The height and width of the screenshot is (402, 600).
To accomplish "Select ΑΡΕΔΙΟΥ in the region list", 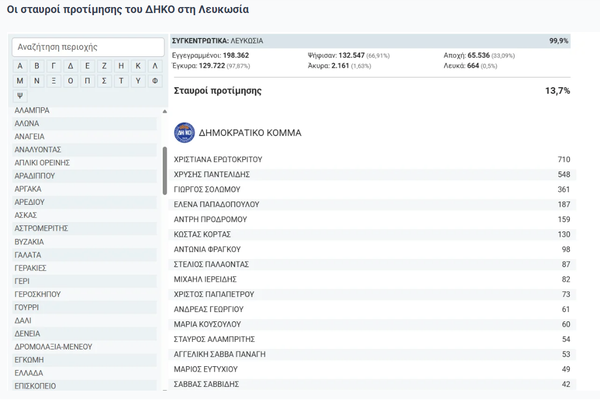I will pyautogui.click(x=85, y=202).
